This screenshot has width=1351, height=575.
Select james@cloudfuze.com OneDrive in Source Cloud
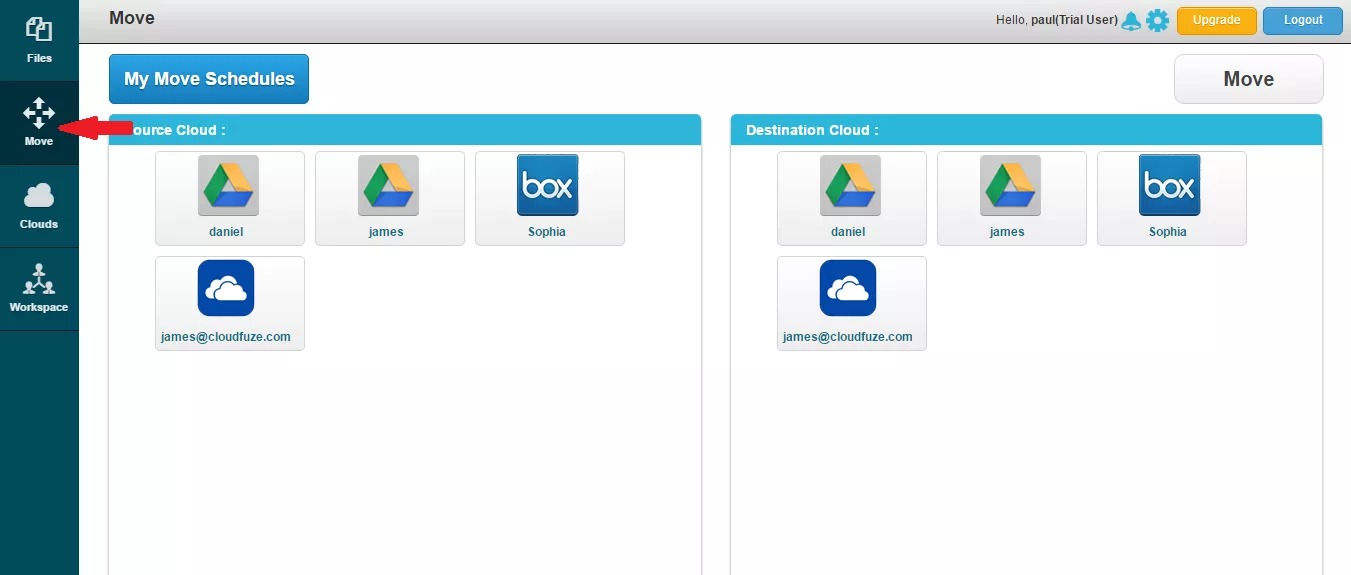point(230,303)
